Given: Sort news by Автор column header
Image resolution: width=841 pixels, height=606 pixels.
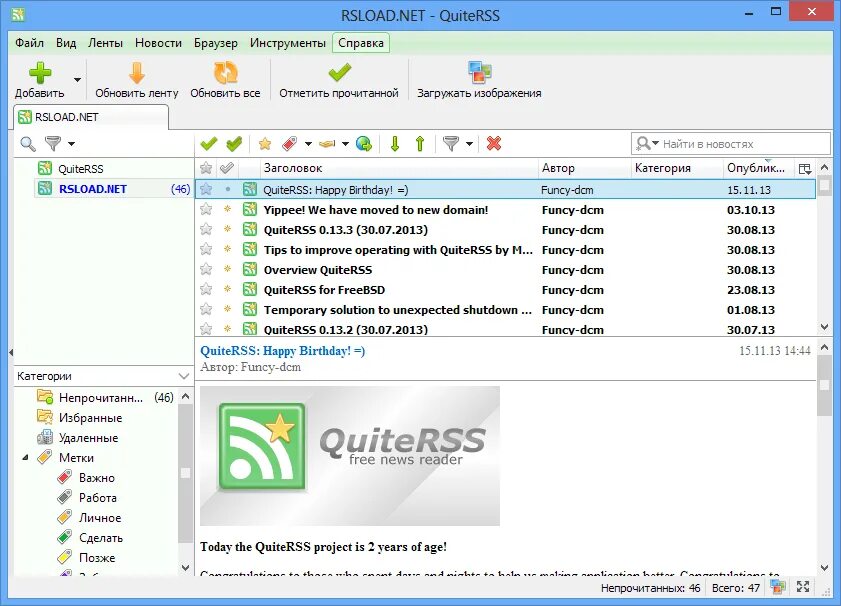Looking at the screenshot, I should [585, 168].
